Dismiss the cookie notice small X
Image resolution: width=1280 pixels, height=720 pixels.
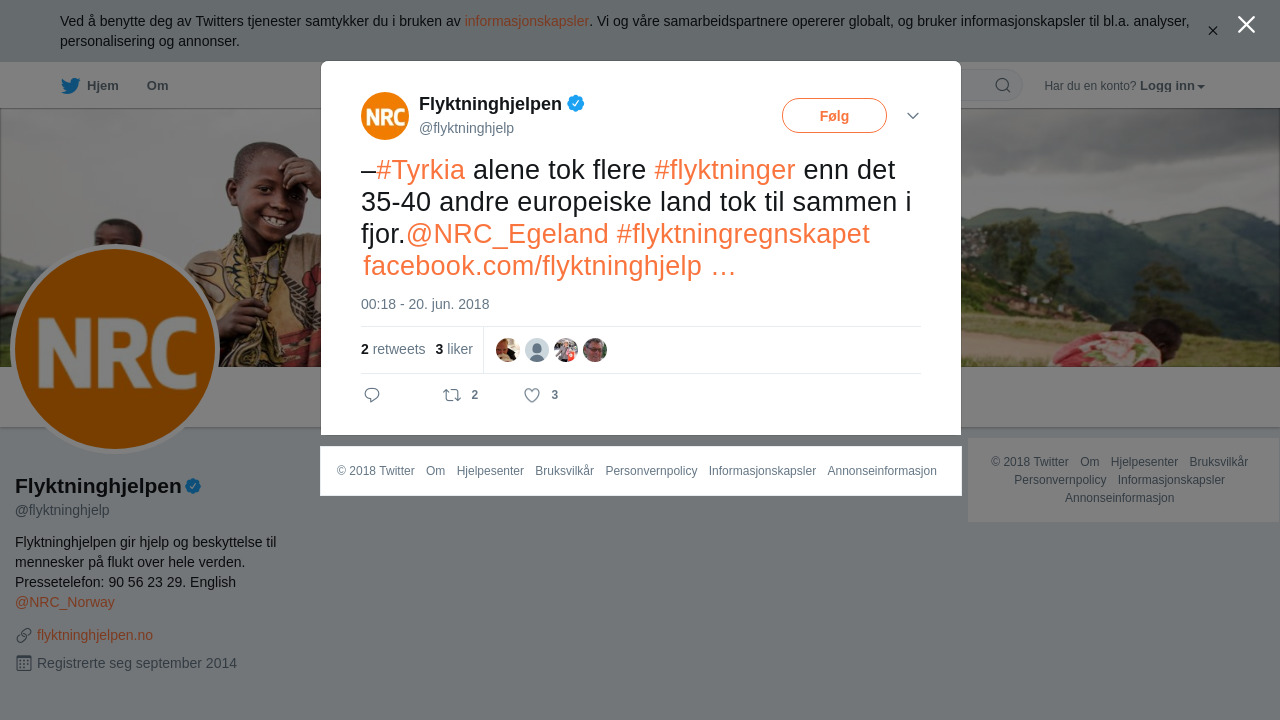click(1212, 31)
